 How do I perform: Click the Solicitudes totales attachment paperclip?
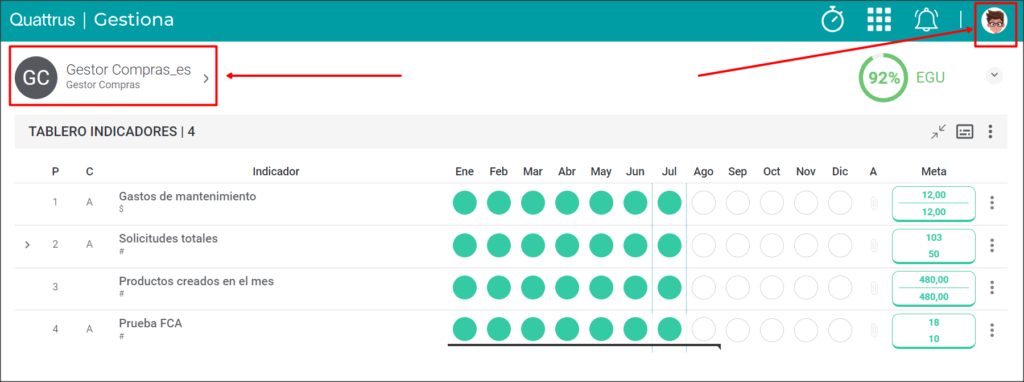[x=874, y=246]
